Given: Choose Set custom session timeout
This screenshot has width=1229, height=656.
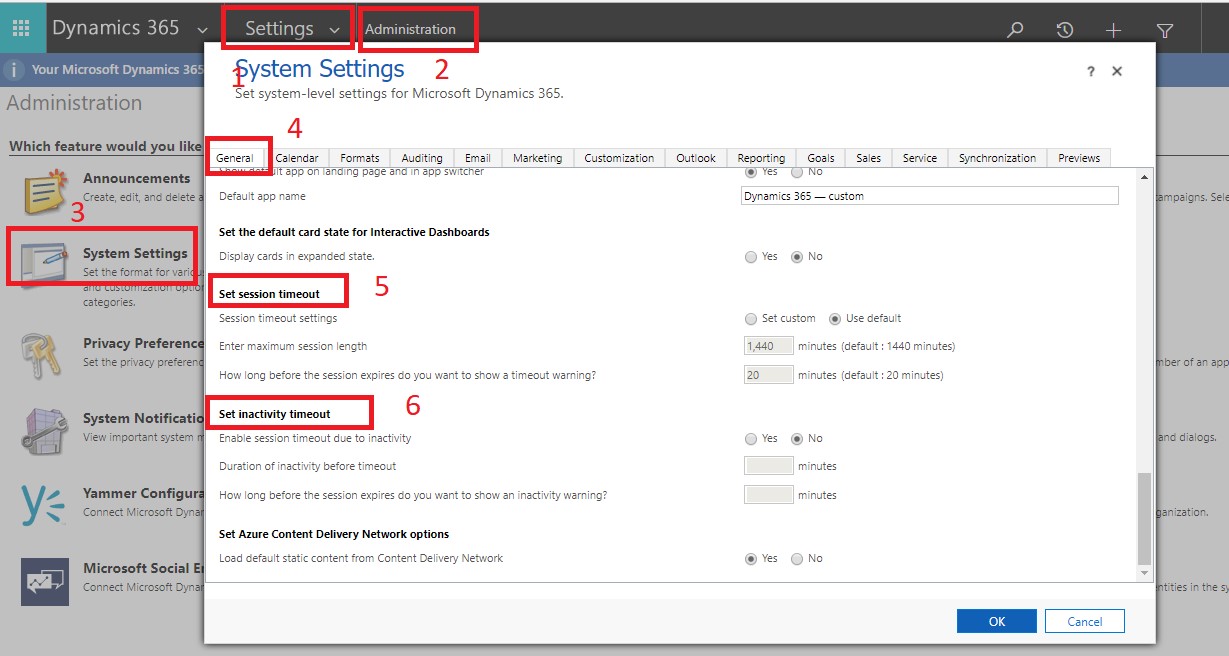Looking at the screenshot, I should (x=751, y=319).
